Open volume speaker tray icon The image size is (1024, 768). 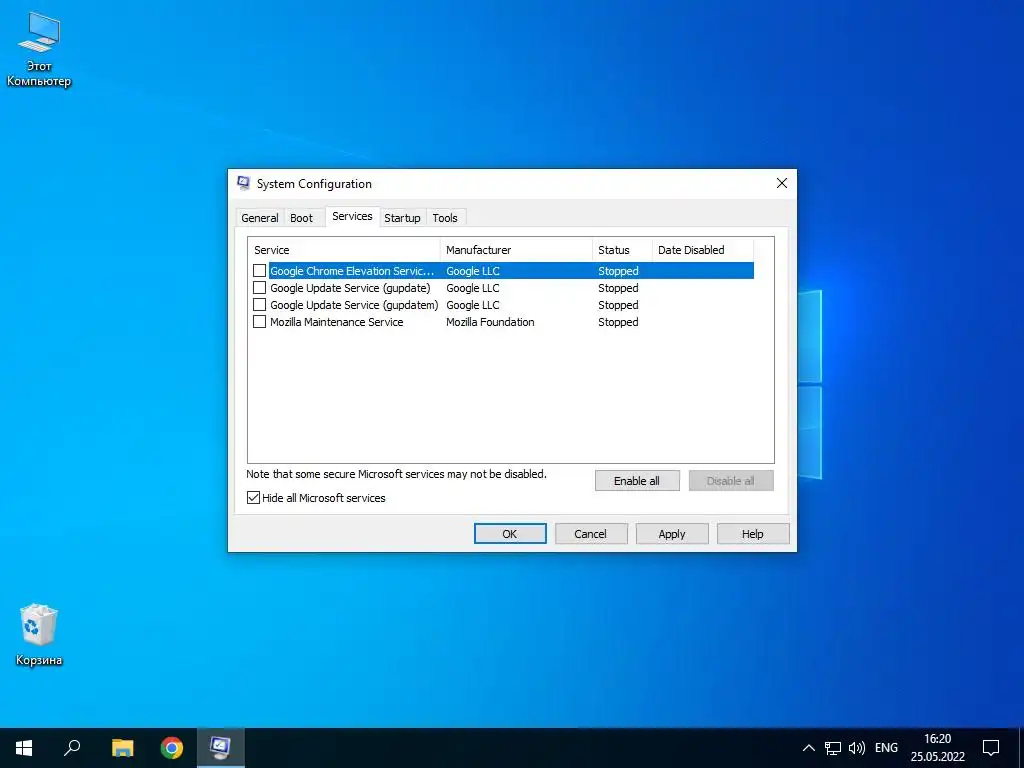[857, 748]
